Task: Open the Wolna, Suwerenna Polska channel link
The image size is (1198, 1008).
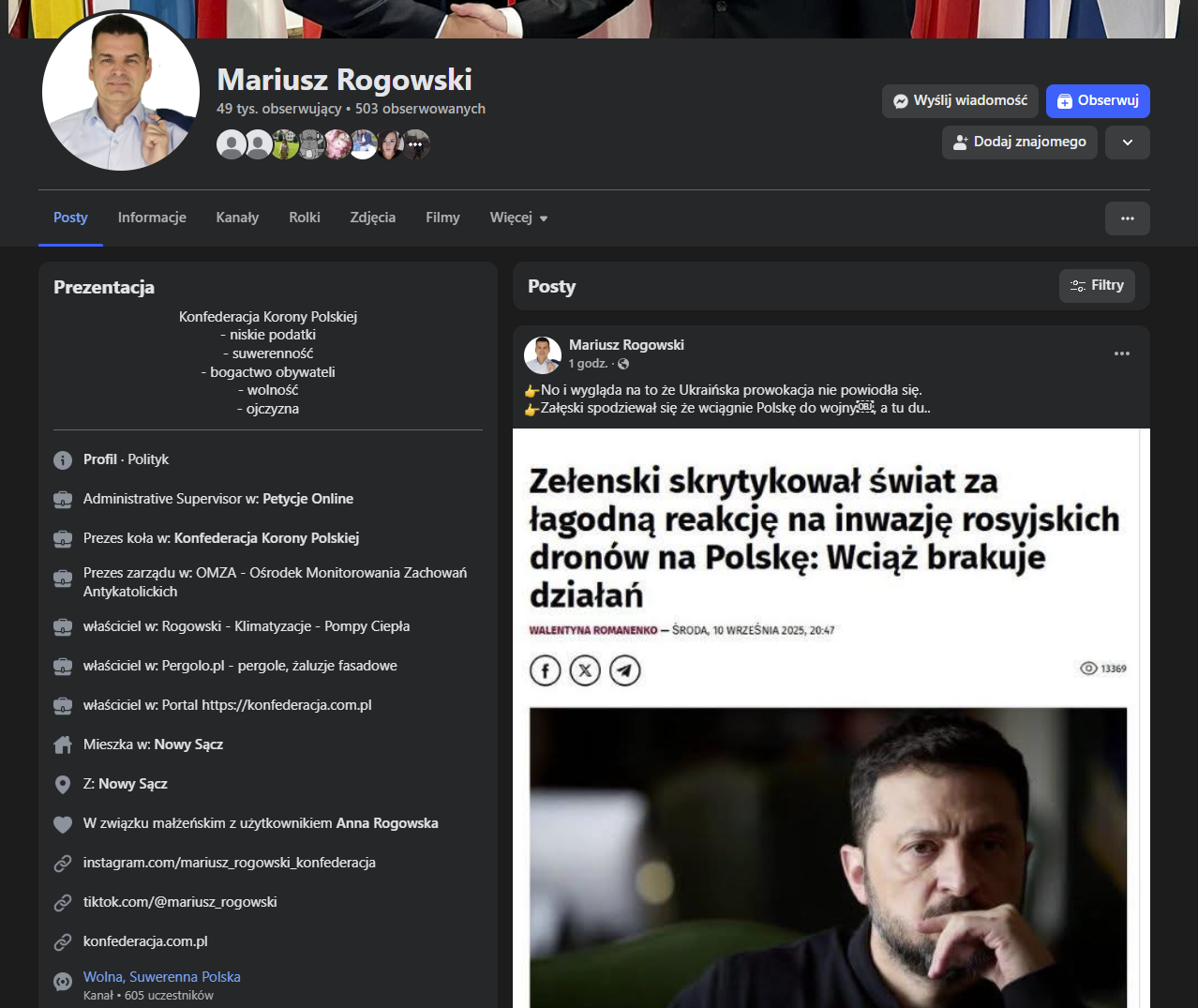Action: [161, 977]
